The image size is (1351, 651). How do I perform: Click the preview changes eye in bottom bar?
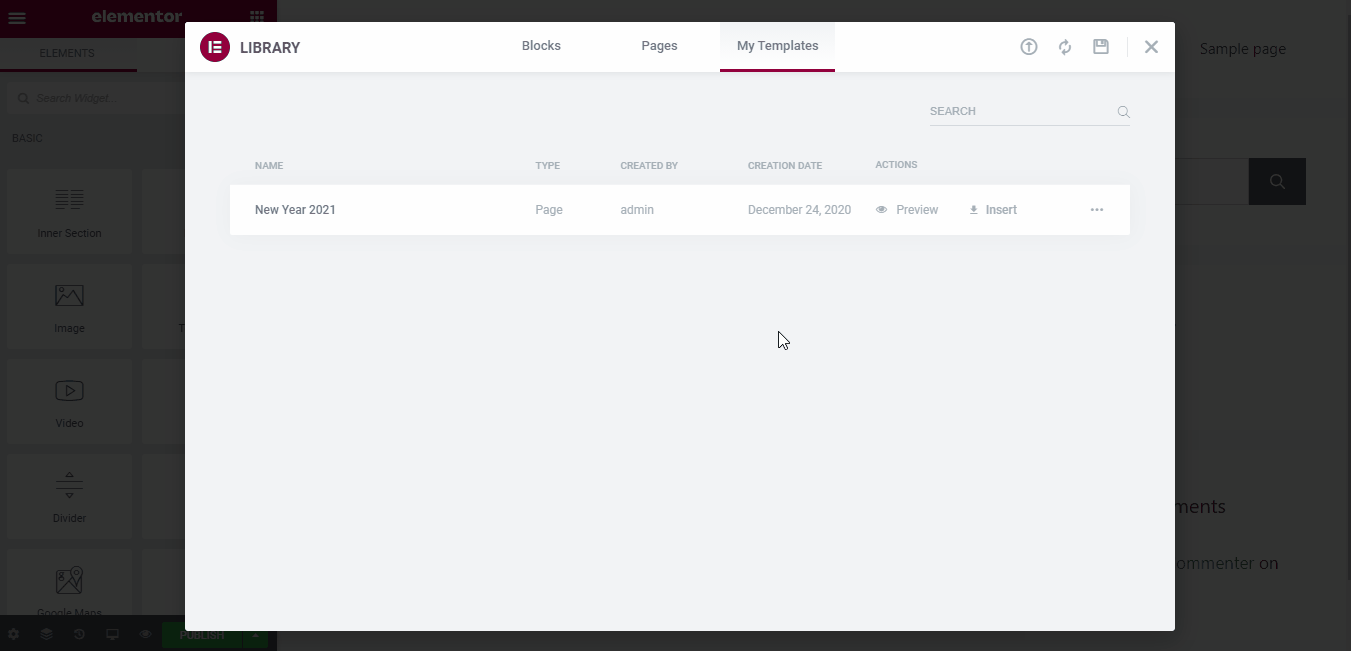tap(145, 635)
